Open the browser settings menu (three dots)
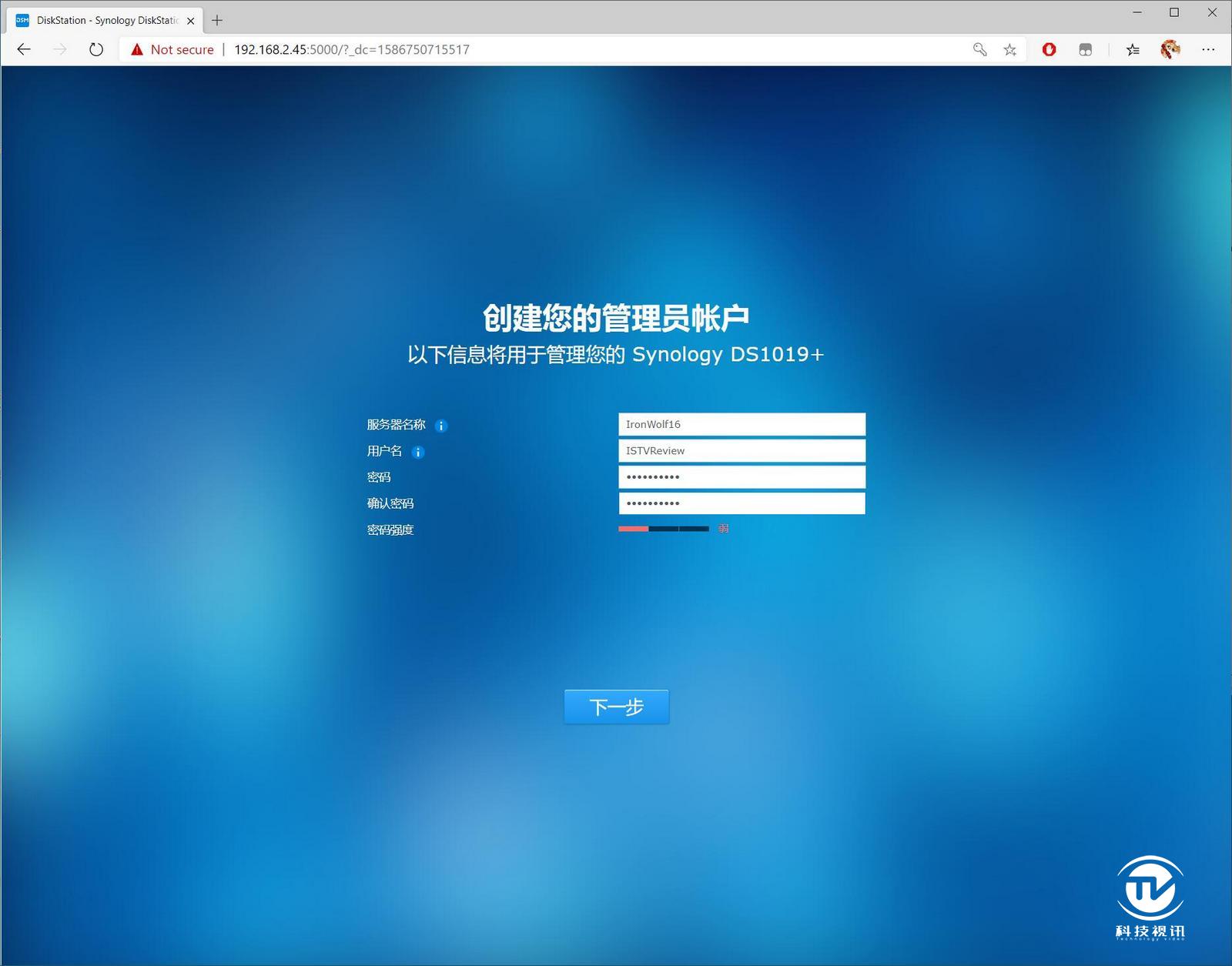 pos(1208,49)
